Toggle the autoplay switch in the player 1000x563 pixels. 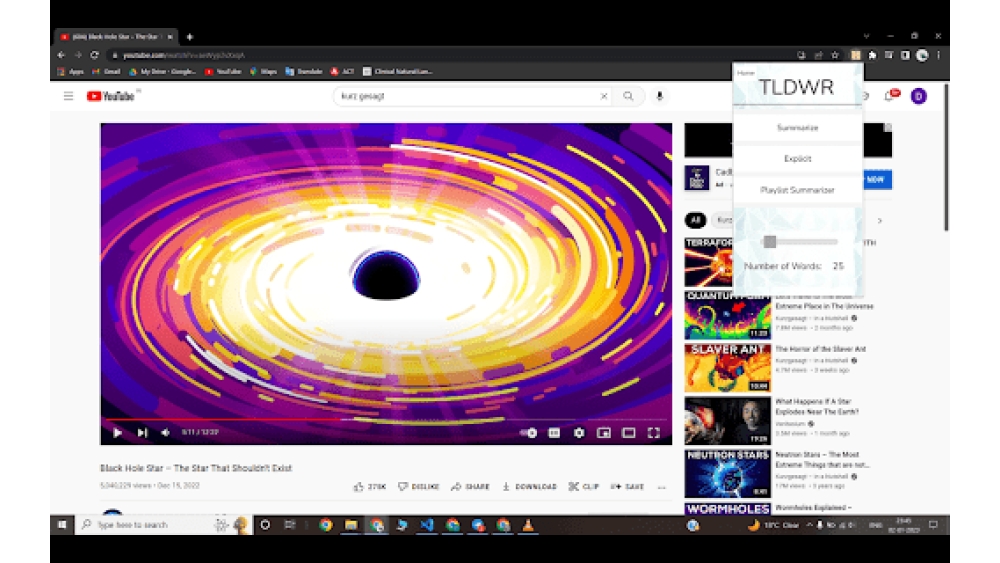[x=529, y=432]
